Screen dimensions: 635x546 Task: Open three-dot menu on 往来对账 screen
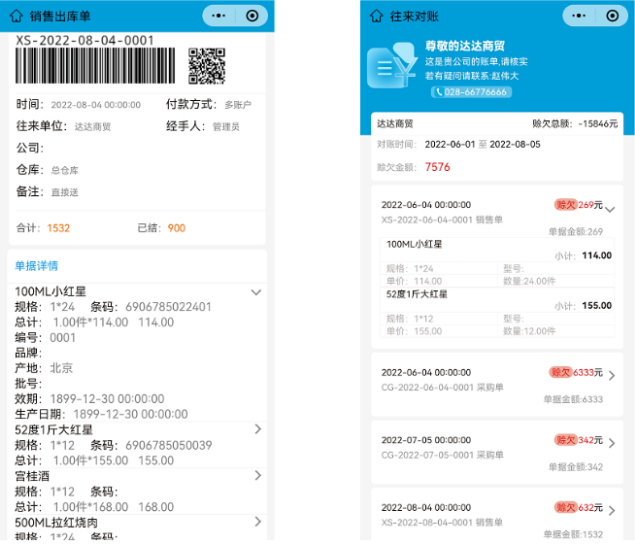tap(580, 16)
